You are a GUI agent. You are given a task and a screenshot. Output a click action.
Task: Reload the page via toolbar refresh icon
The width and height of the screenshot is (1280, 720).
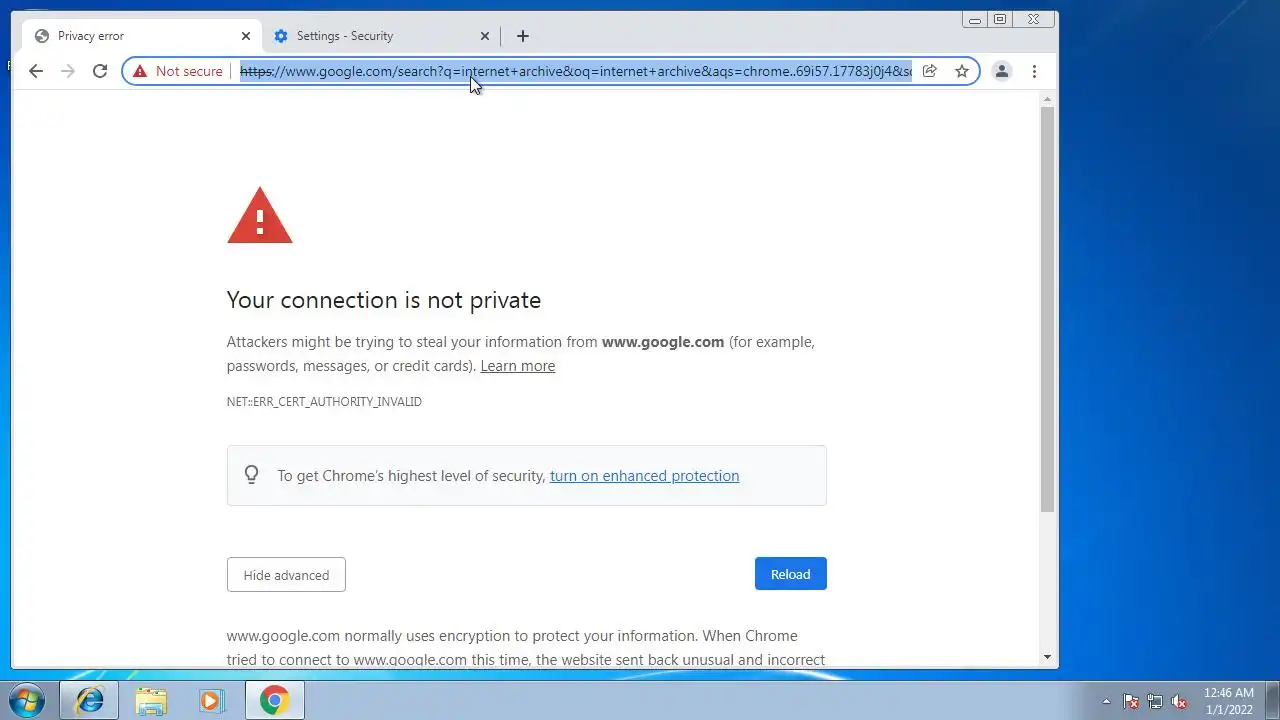(100, 71)
